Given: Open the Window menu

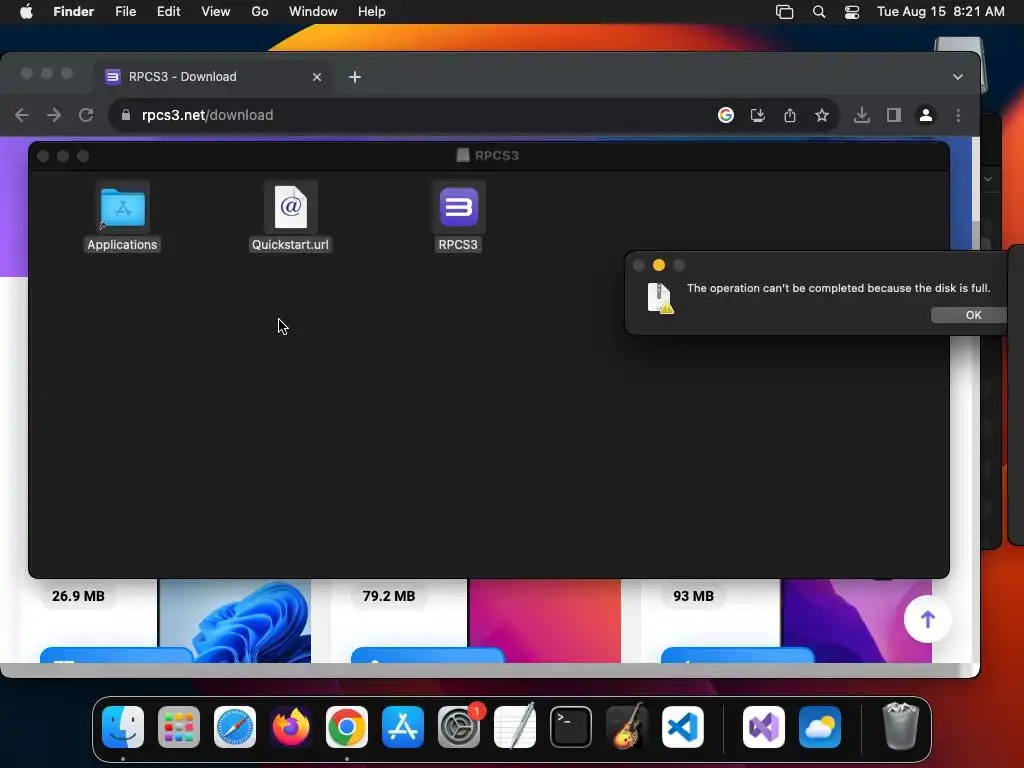Looking at the screenshot, I should point(313,12).
